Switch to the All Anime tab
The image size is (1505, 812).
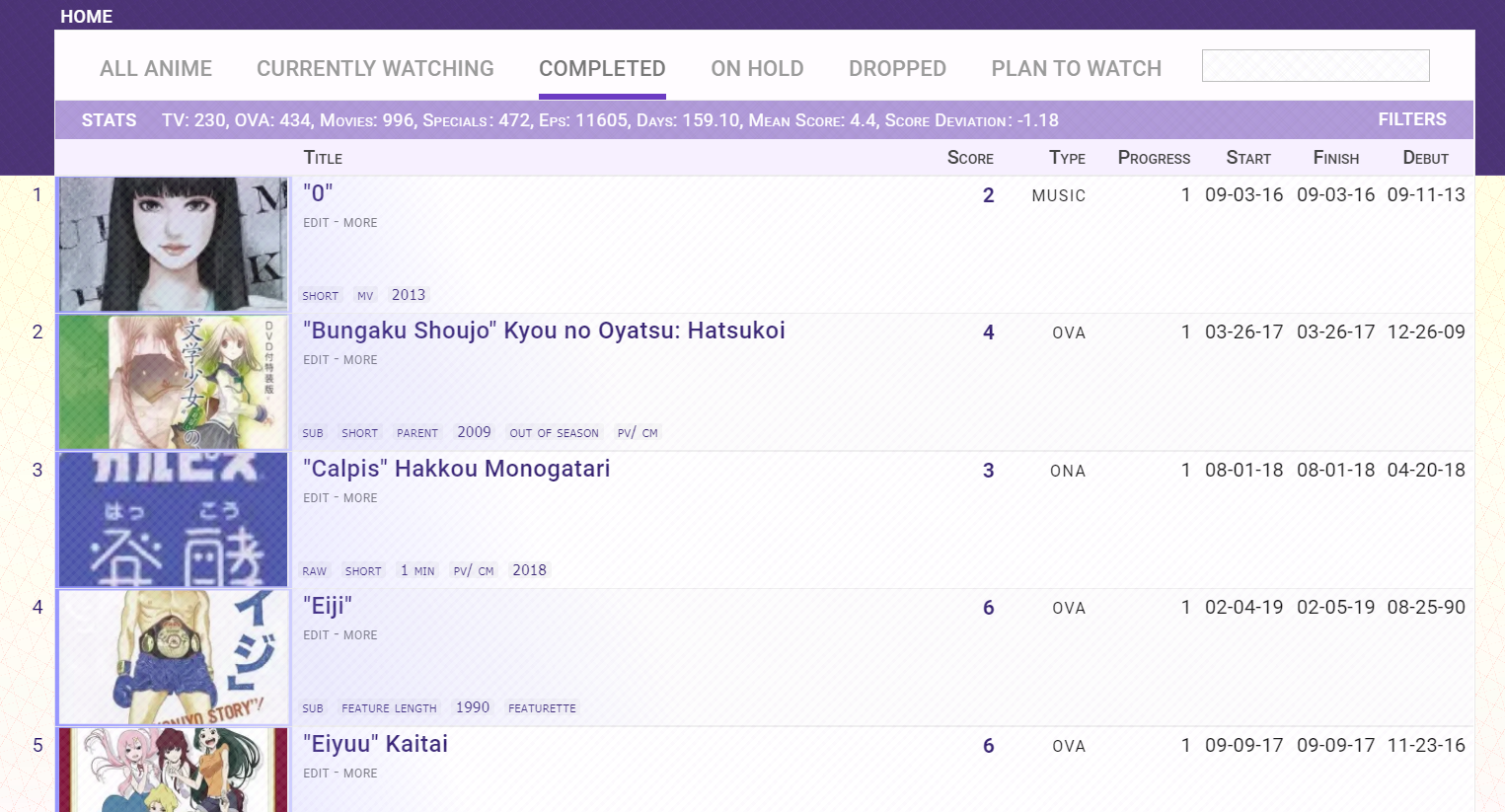(x=156, y=68)
